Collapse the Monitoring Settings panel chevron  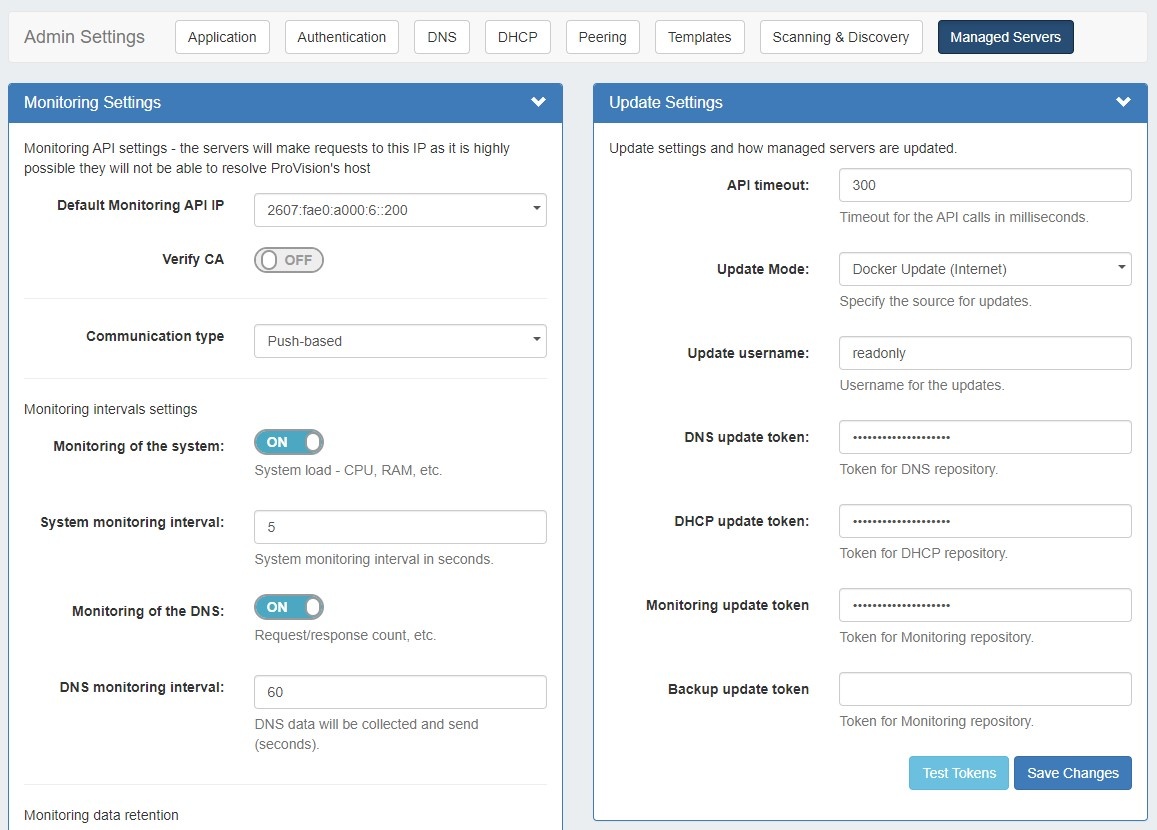(538, 102)
